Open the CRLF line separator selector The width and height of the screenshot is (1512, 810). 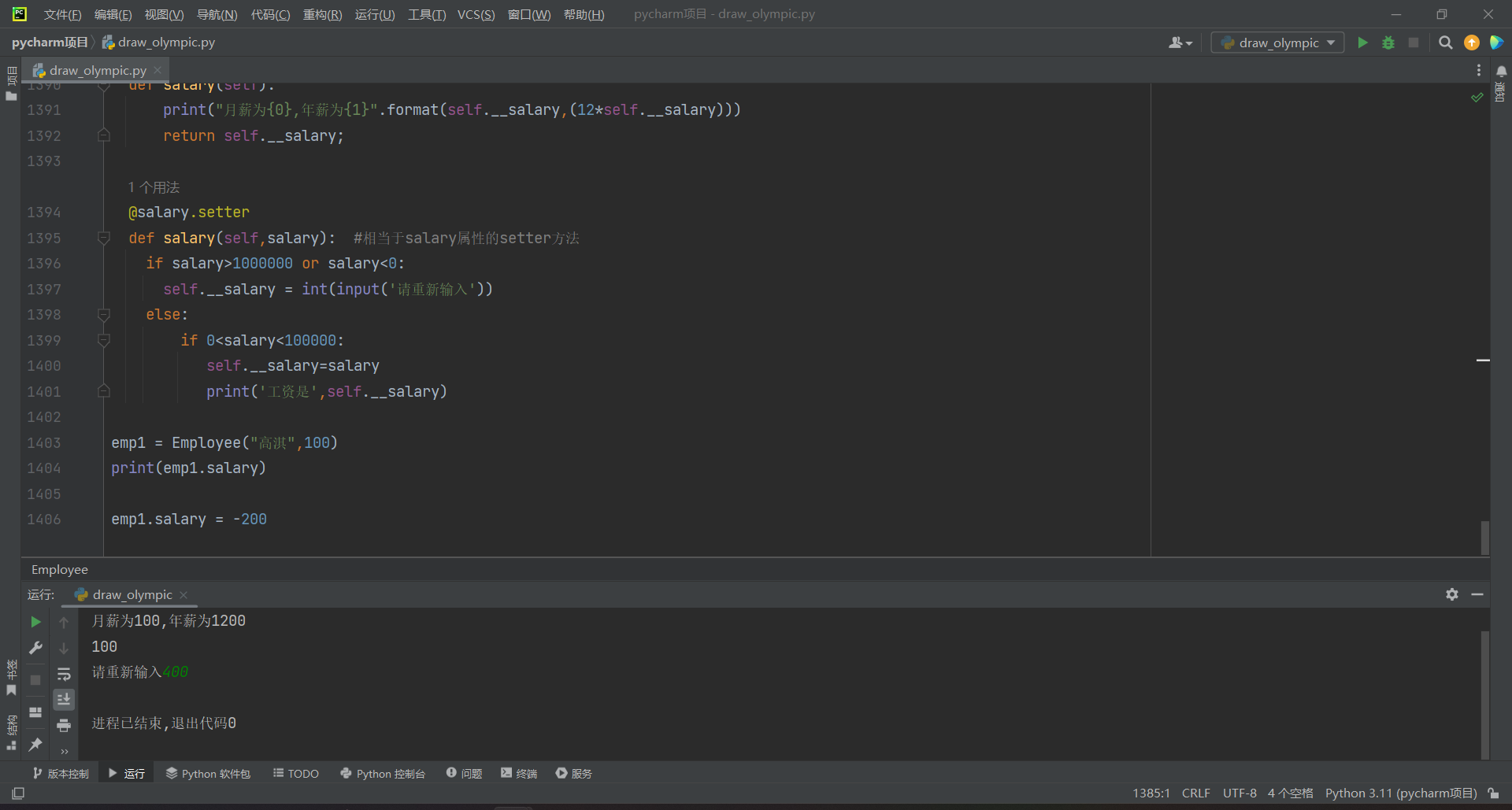(x=1195, y=793)
